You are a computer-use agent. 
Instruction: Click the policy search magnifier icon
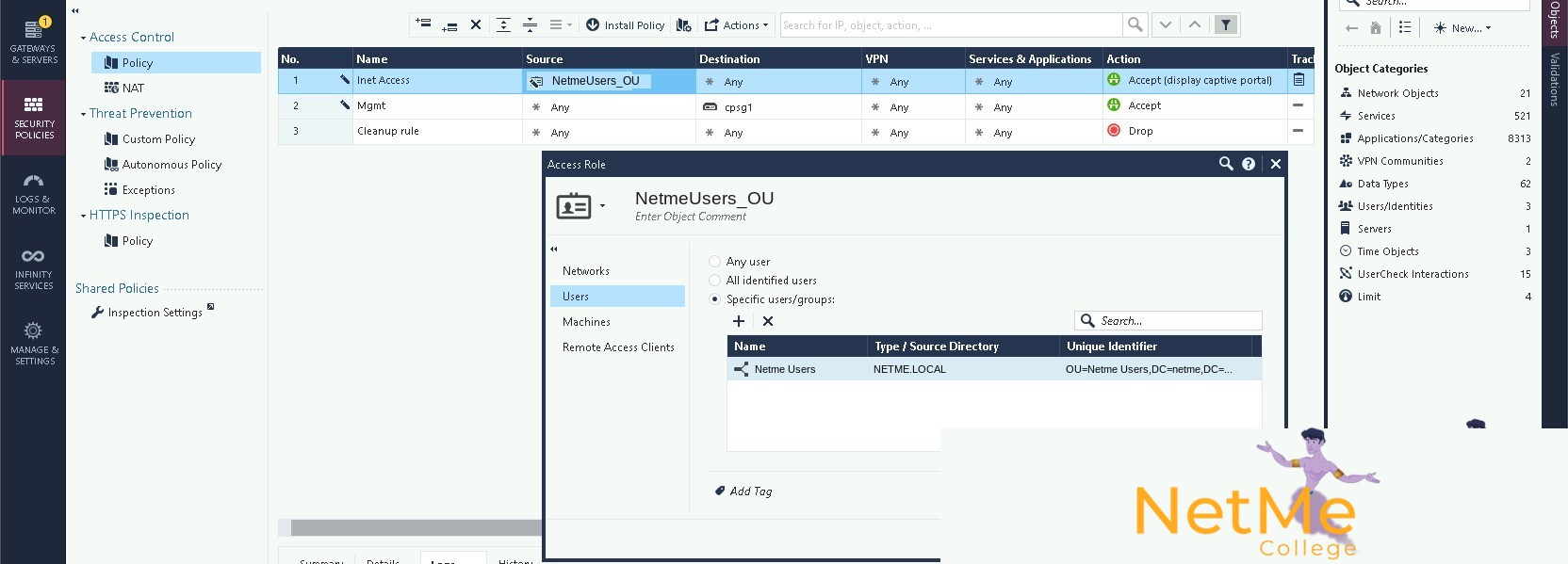pyautogui.click(x=1135, y=25)
